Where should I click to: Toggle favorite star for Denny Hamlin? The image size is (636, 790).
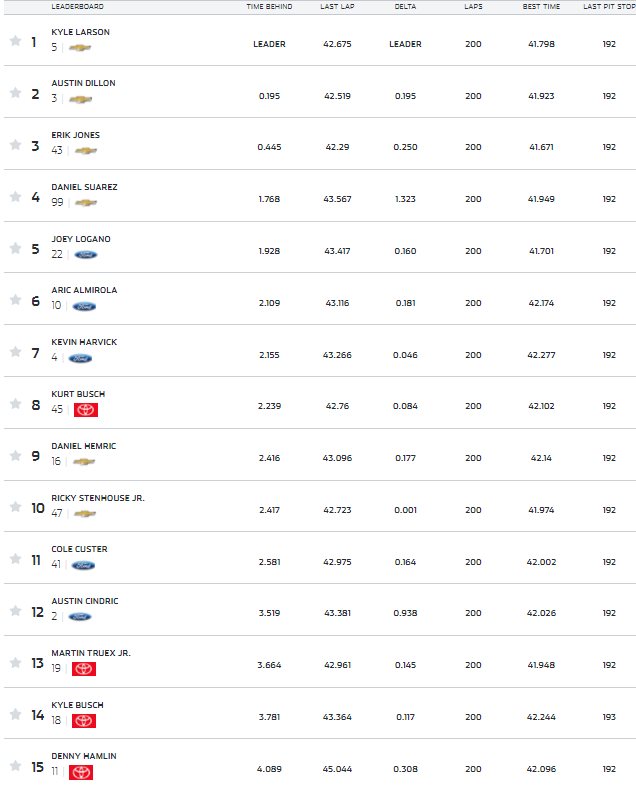16,765
